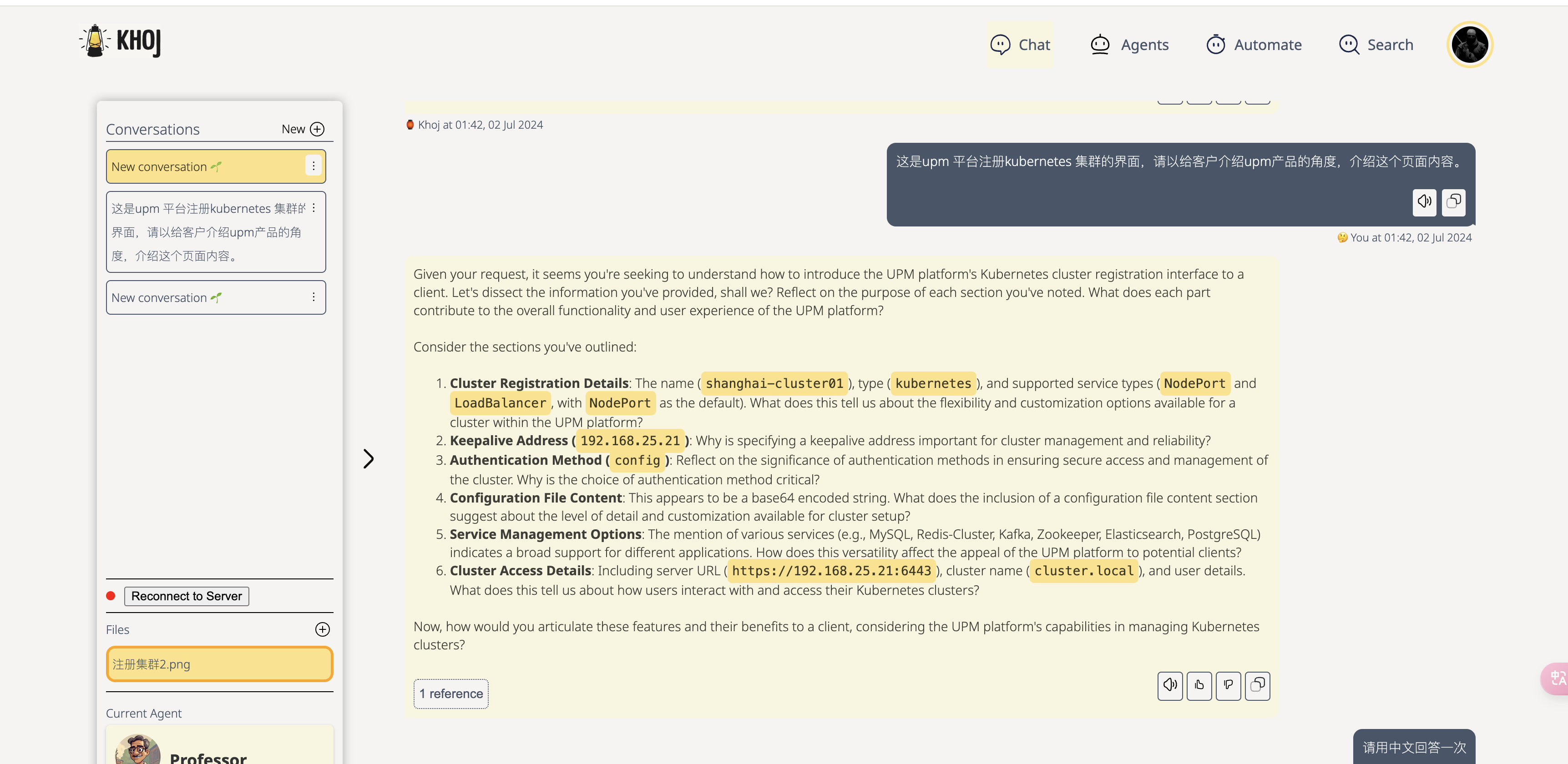The width and height of the screenshot is (1568, 764).
Task: Copy Khoj's response with the copy icon
Action: (1257, 685)
